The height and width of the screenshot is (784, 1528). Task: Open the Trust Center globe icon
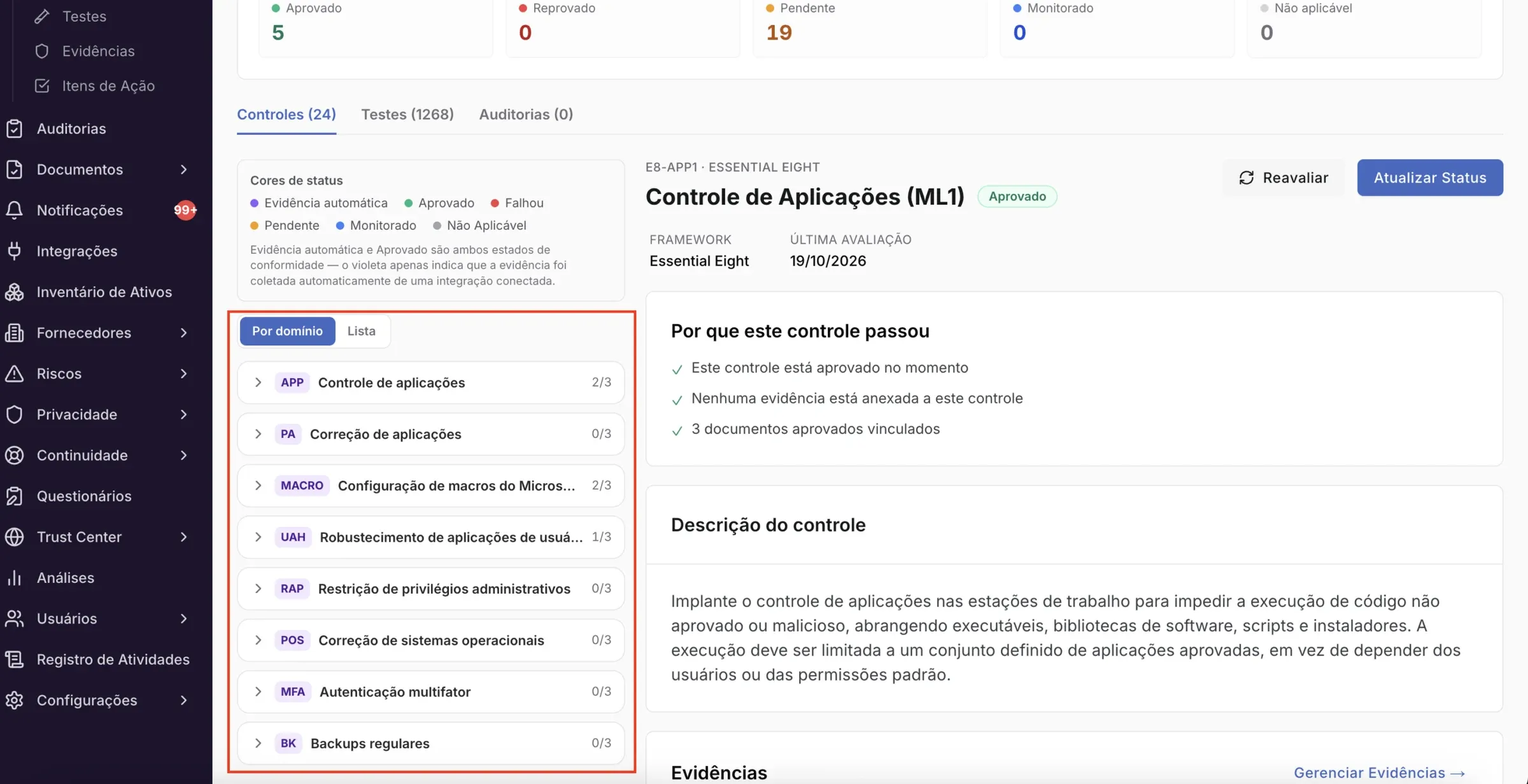pos(14,537)
